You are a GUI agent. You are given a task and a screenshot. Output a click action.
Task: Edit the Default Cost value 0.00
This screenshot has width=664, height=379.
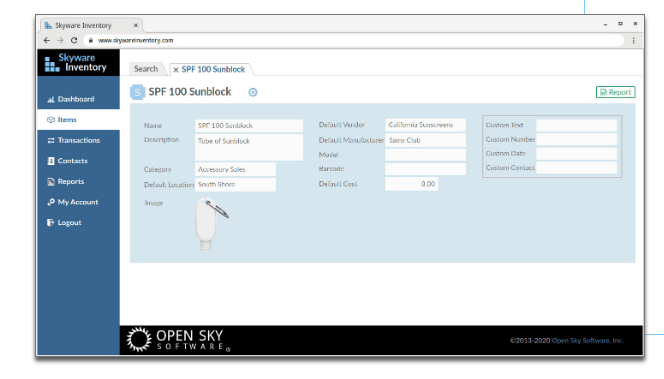(412, 184)
